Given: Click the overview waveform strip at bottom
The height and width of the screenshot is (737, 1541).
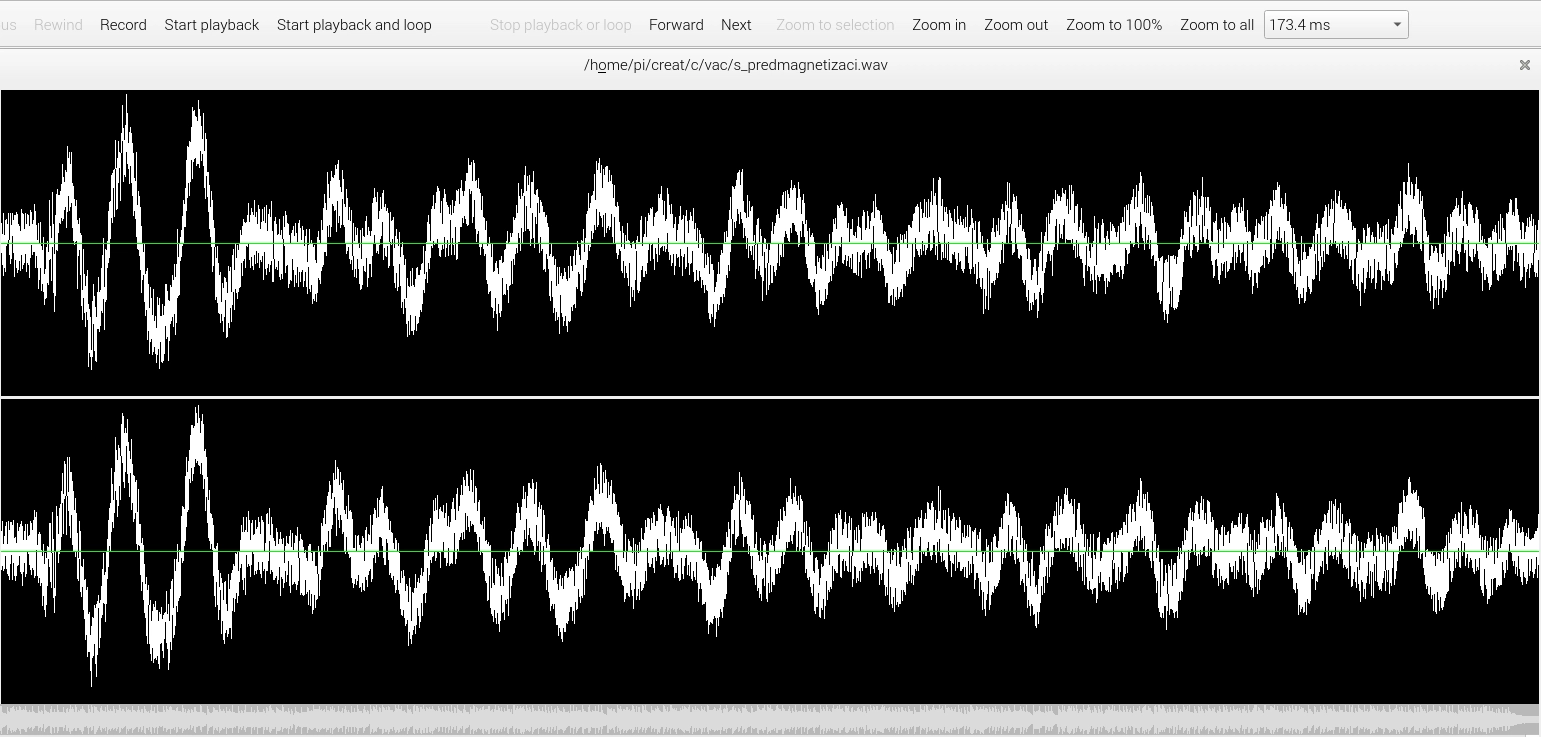Looking at the screenshot, I should [x=770, y=721].
